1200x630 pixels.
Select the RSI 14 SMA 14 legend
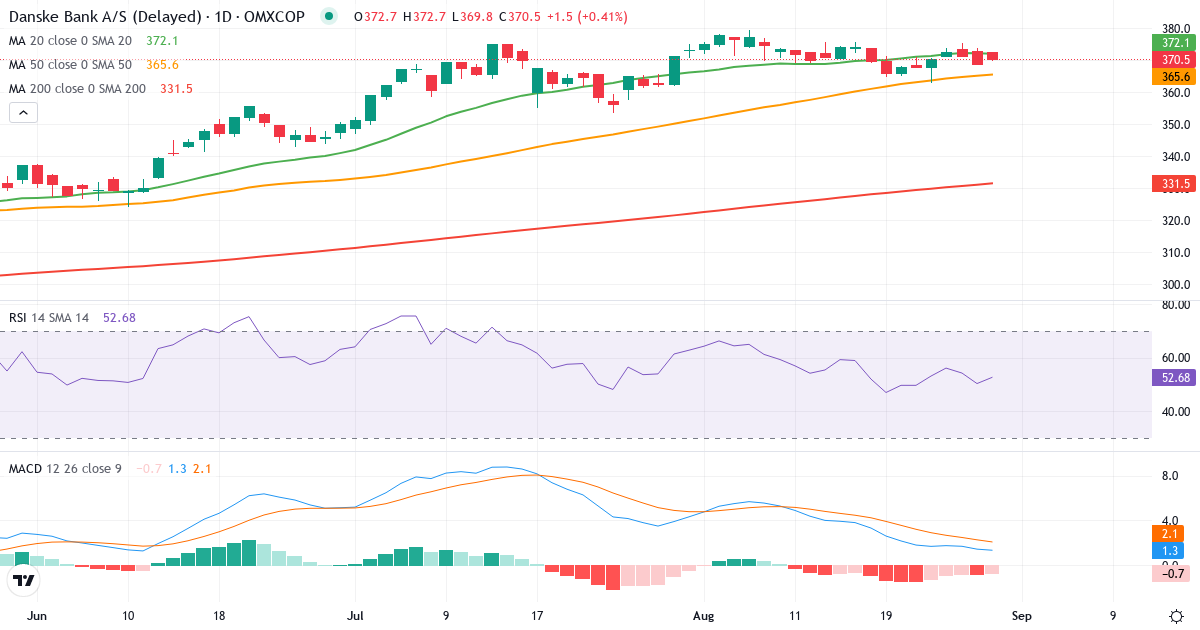point(49,318)
